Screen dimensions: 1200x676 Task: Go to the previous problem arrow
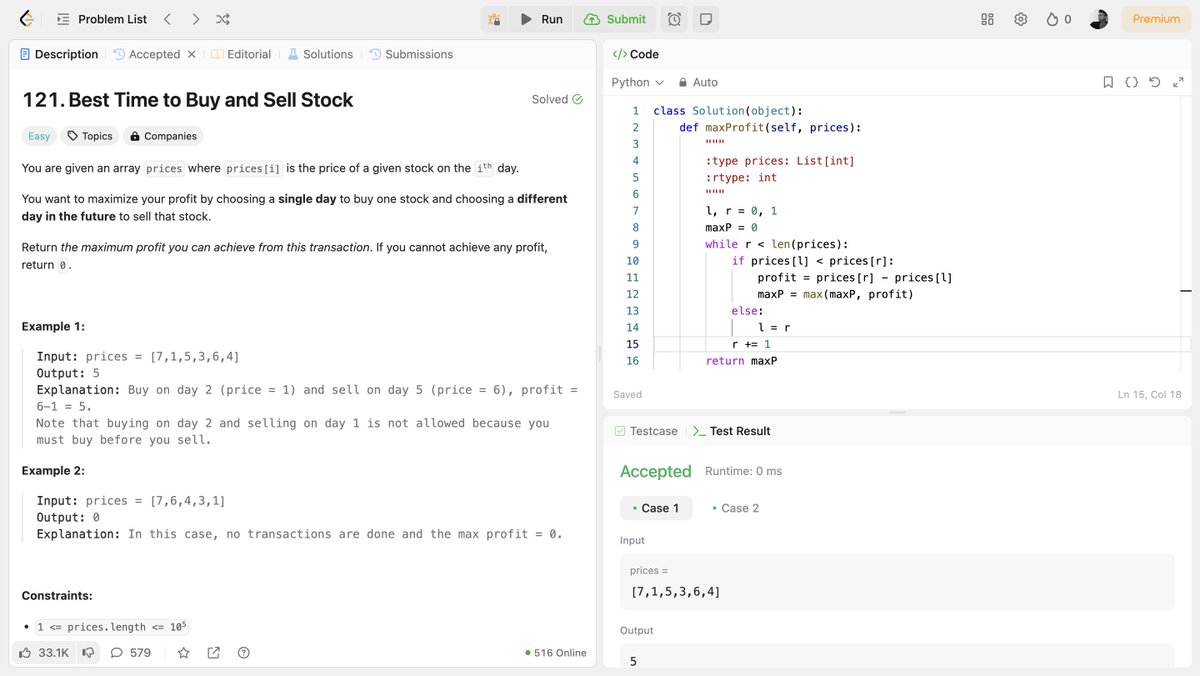tap(168, 19)
